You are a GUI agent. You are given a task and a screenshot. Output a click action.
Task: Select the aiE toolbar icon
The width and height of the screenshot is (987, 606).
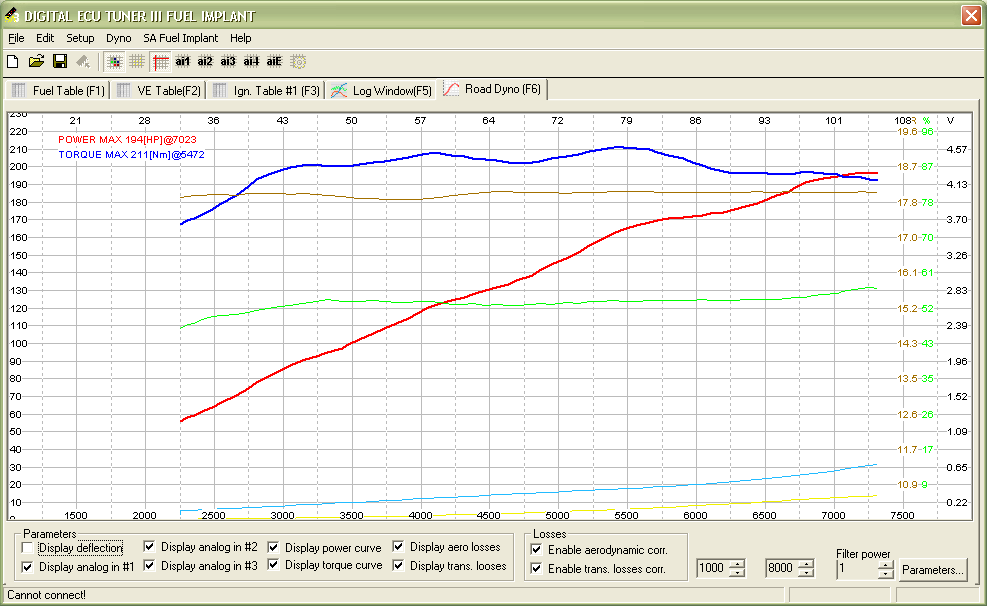(x=274, y=61)
